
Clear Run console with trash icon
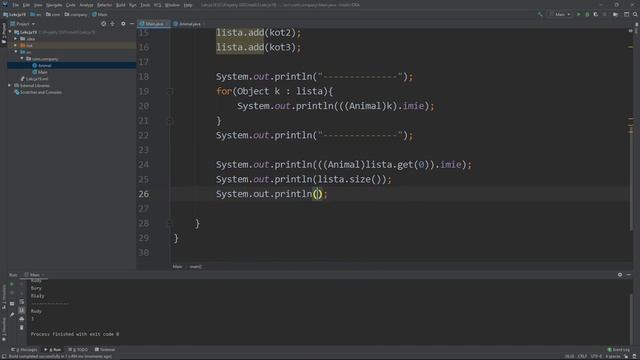click(22, 327)
